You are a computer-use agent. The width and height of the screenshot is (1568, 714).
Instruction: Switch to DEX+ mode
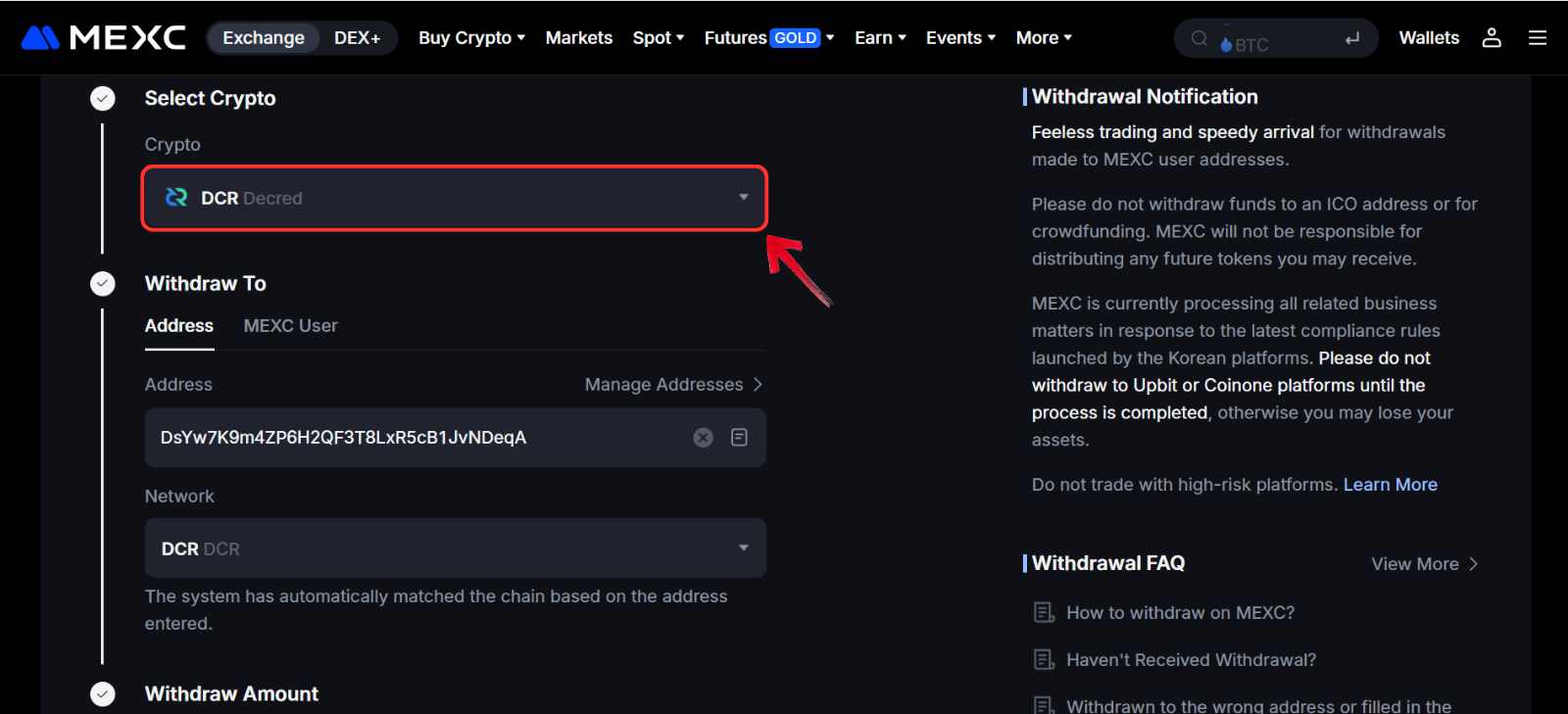coord(357,37)
